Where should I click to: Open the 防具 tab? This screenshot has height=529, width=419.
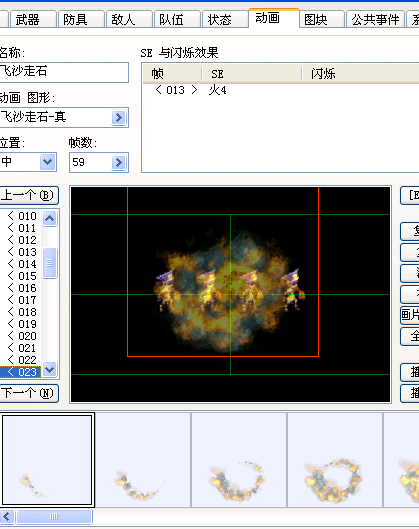point(81,19)
